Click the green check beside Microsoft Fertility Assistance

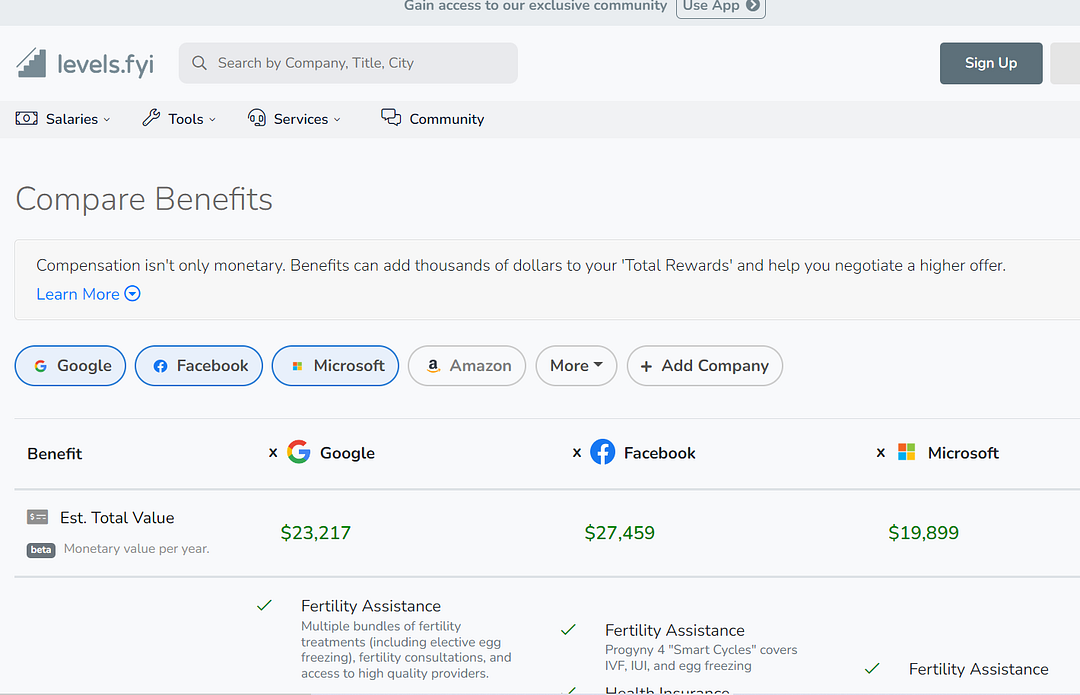pyautogui.click(x=872, y=668)
